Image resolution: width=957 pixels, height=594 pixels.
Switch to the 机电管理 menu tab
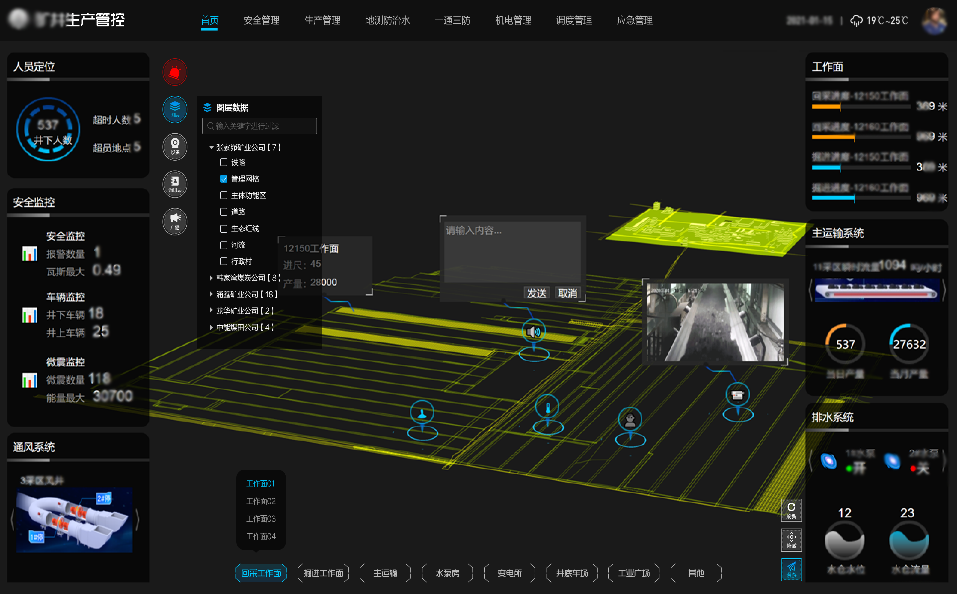512,21
